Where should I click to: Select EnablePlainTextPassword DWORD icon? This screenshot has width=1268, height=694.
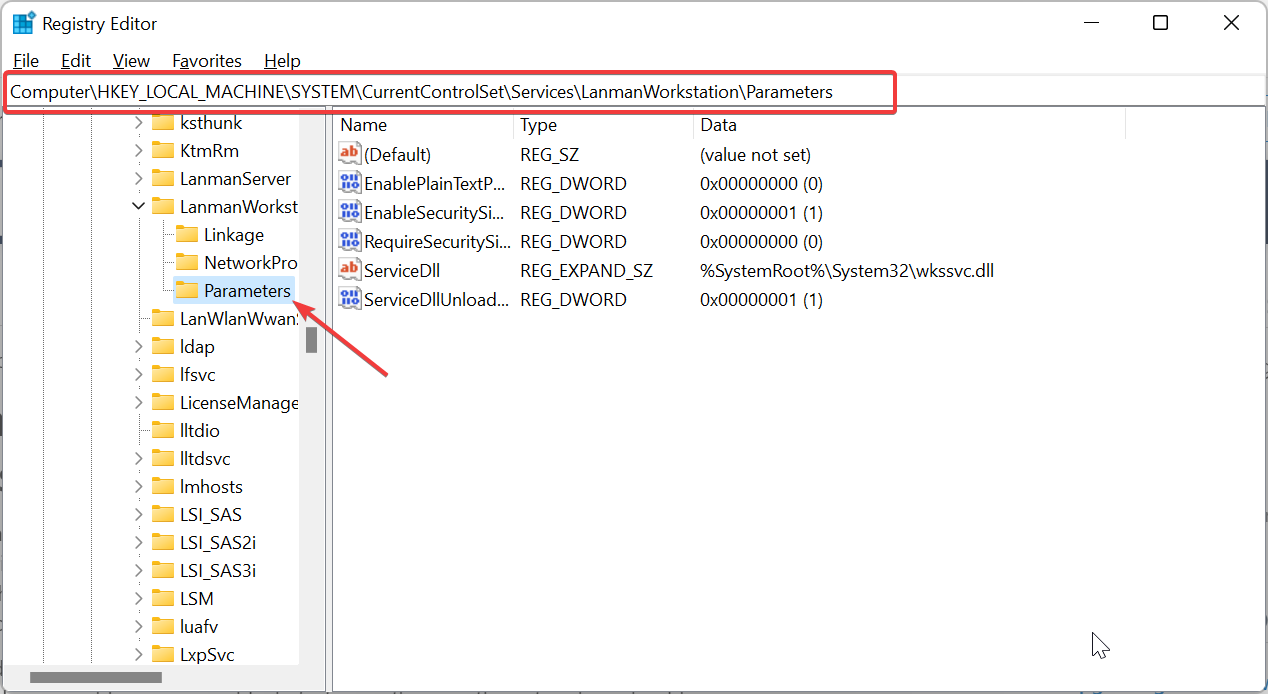(x=349, y=183)
